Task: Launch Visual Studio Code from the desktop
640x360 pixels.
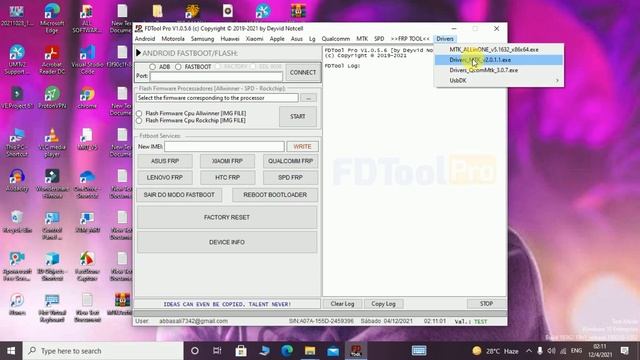Action: pos(87,60)
